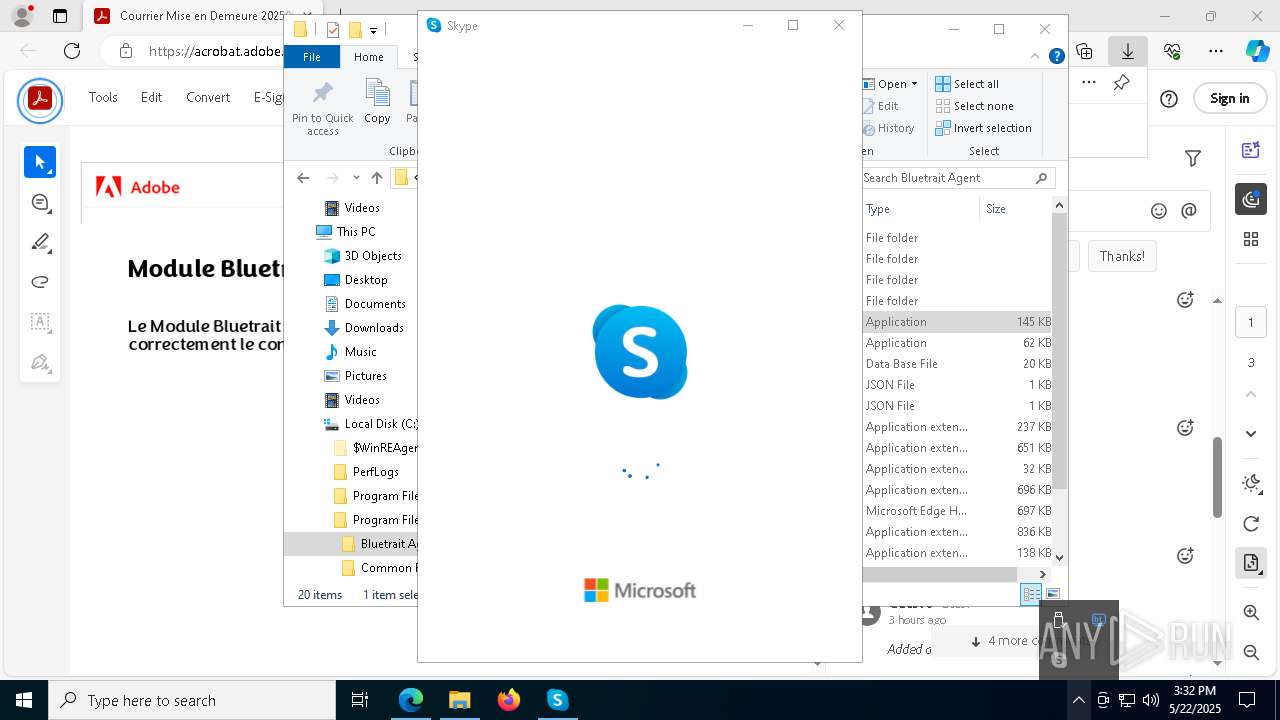Click the Copy icon in Explorer ribbon
Image resolution: width=1280 pixels, height=720 pixels.
click(377, 102)
